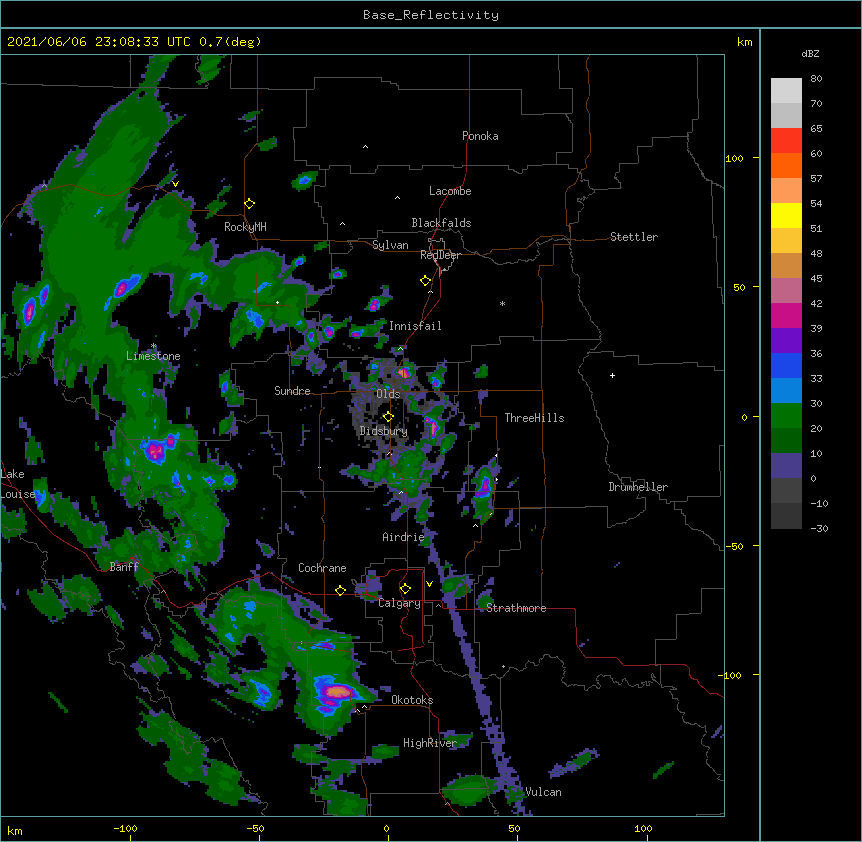
Task: Select the Drumheller label
Action: click(638, 487)
